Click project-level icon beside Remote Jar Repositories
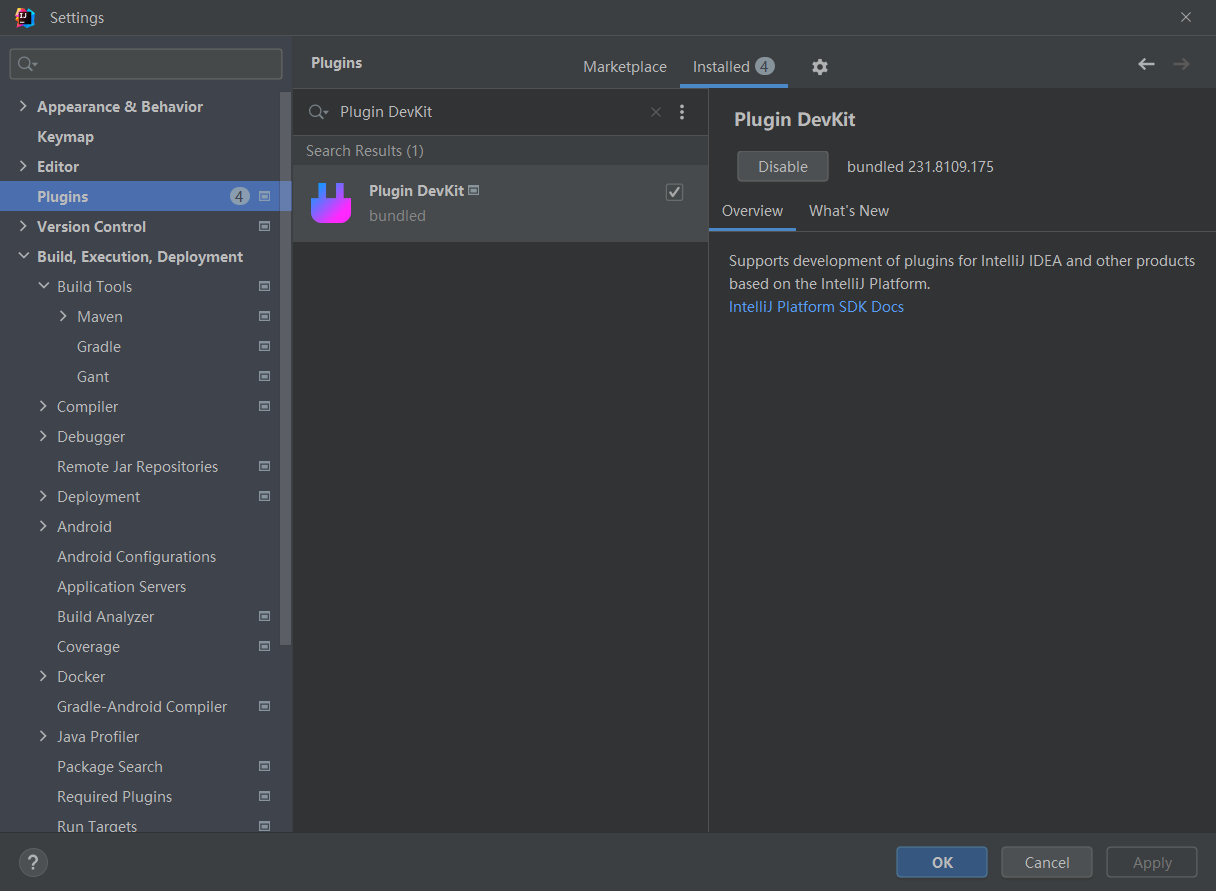The image size is (1216, 891). coord(265,467)
